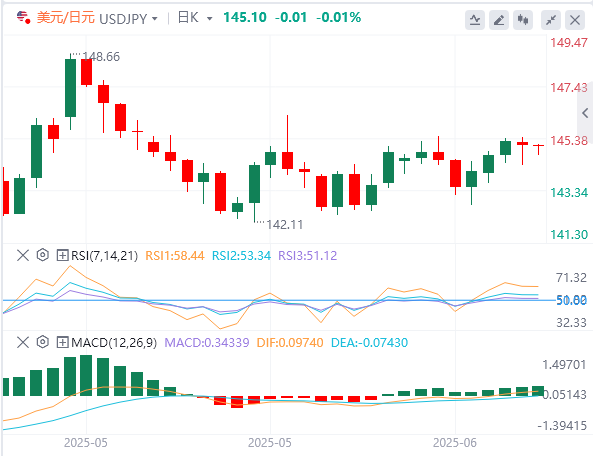593x456 pixels.
Task: Switch chart type with candlestick icon
Action: point(523,20)
